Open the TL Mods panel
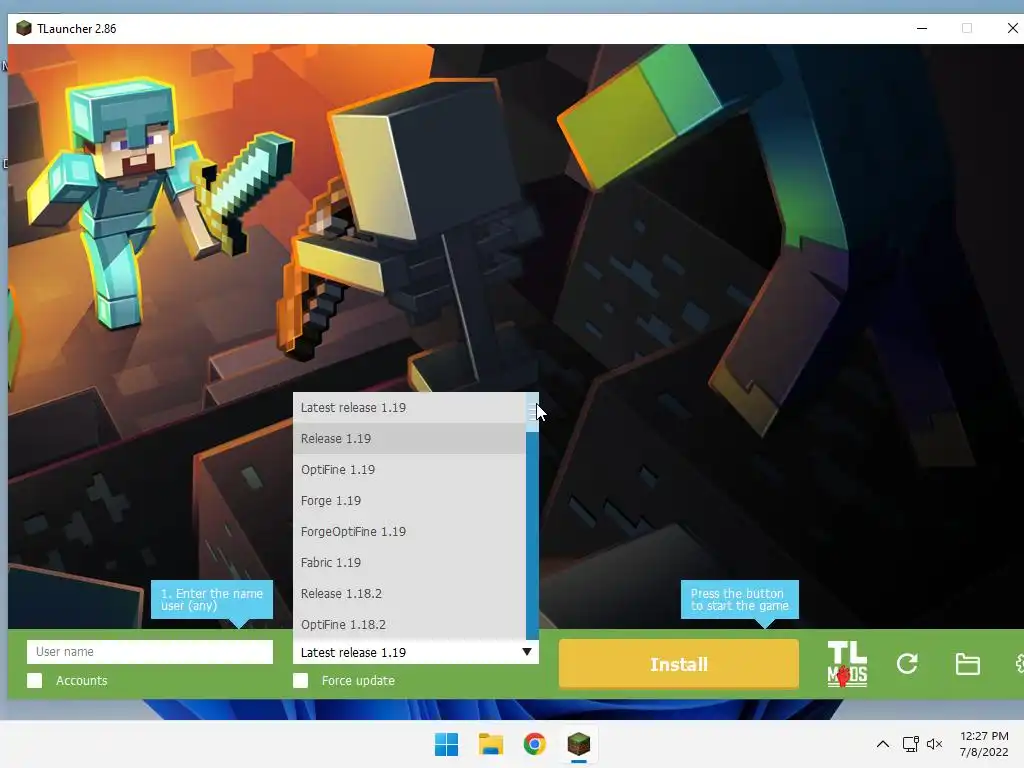 (847, 664)
